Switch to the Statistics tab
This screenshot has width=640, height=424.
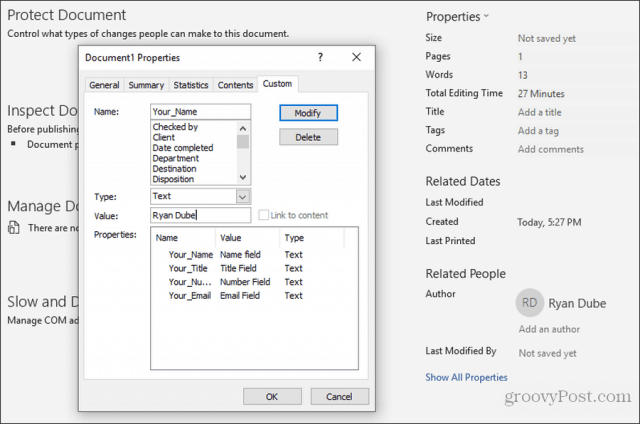tap(191, 85)
